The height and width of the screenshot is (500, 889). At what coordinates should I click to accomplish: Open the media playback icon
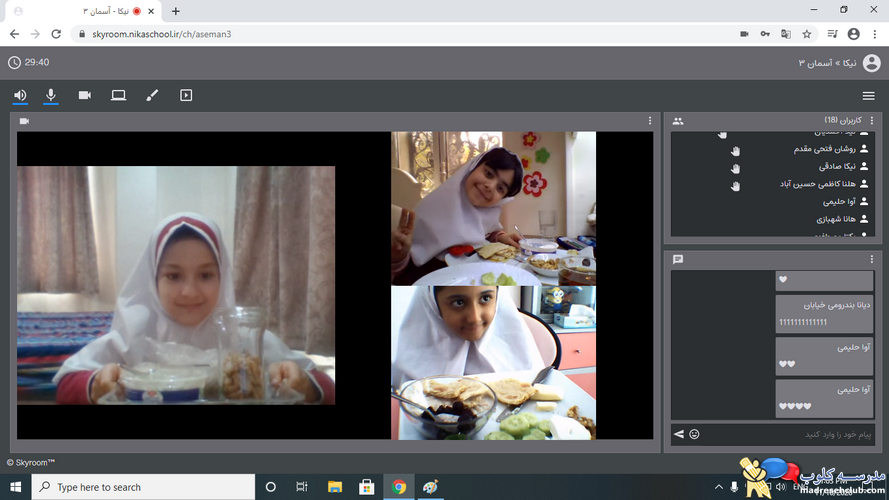pos(186,95)
